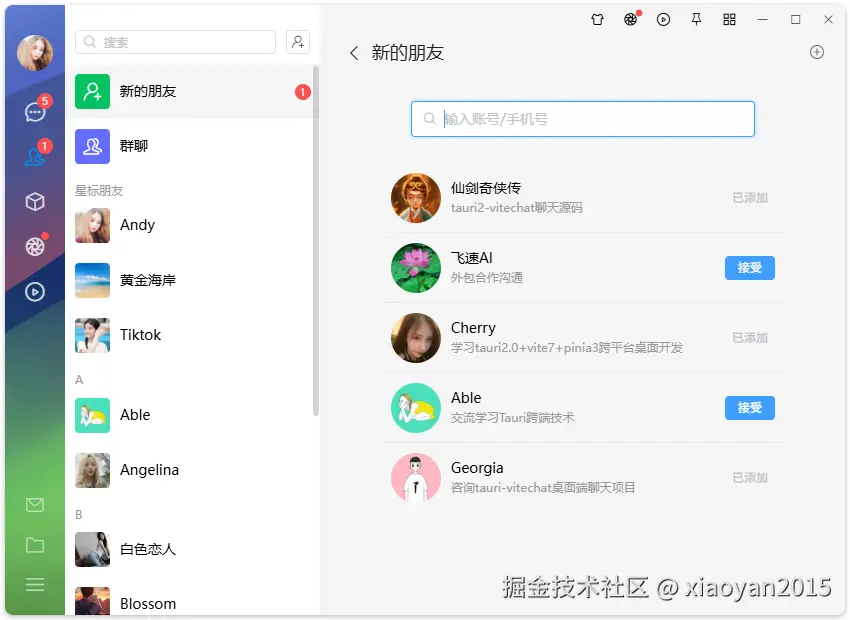Open video channel via sidebar play icon
This screenshot has height=620, width=850.
[x=35, y=291]
